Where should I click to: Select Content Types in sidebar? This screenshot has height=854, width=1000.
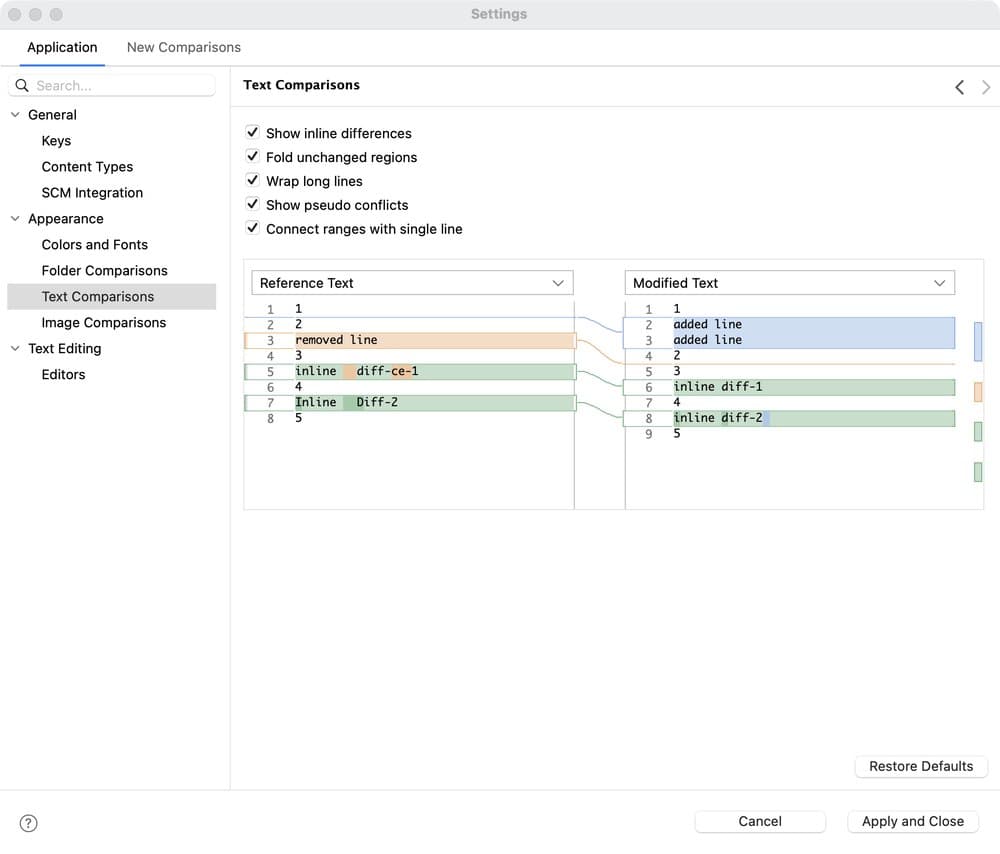[x=87, y=166]
